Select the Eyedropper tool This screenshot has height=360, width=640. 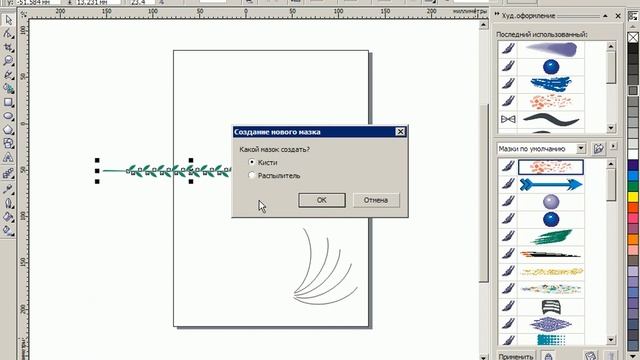8,189
